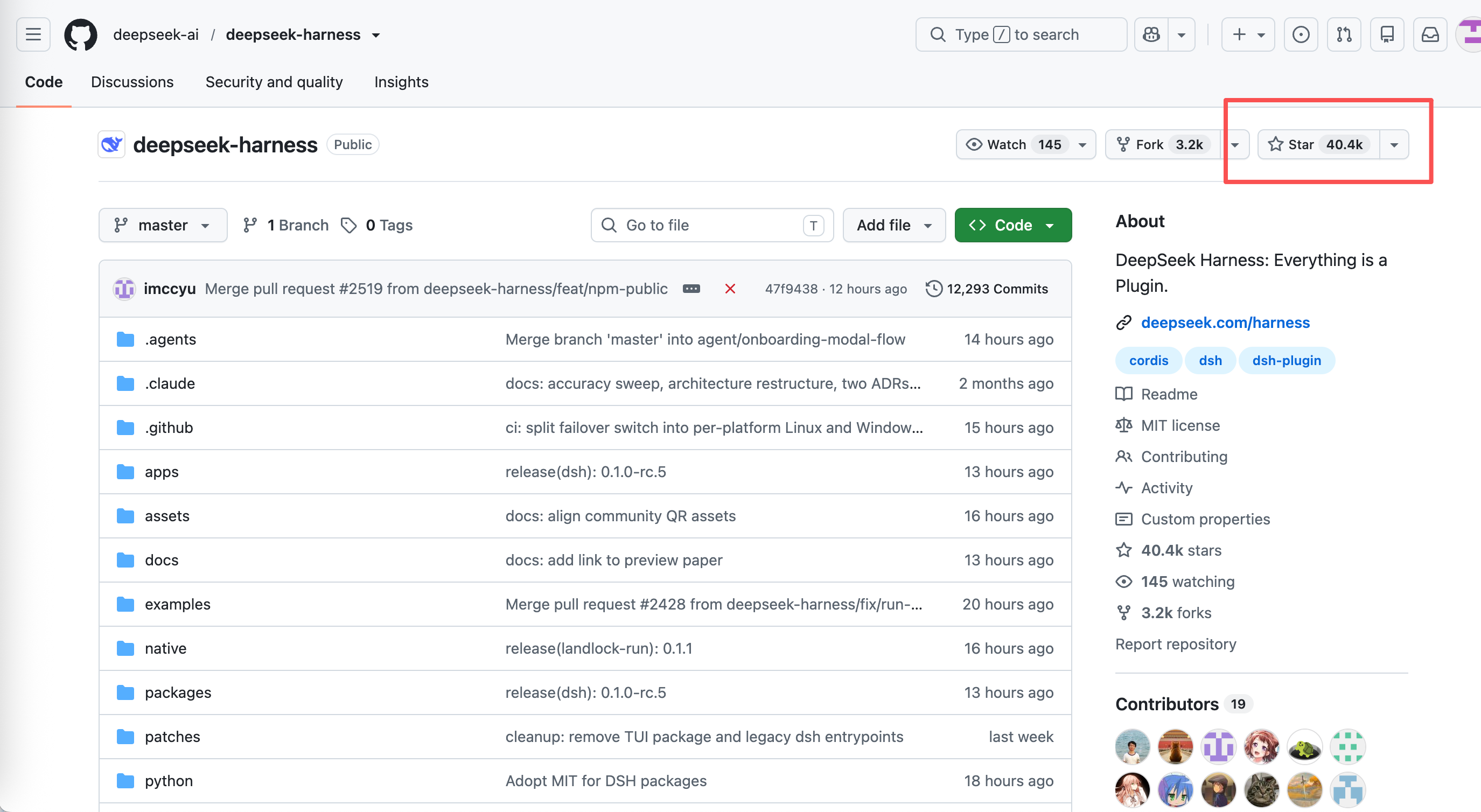Image resolution: width=1481 pixels, height=812 pixels.
Task: Open the star lists dropdown arrow
Action: click(x=1394, y=144)
